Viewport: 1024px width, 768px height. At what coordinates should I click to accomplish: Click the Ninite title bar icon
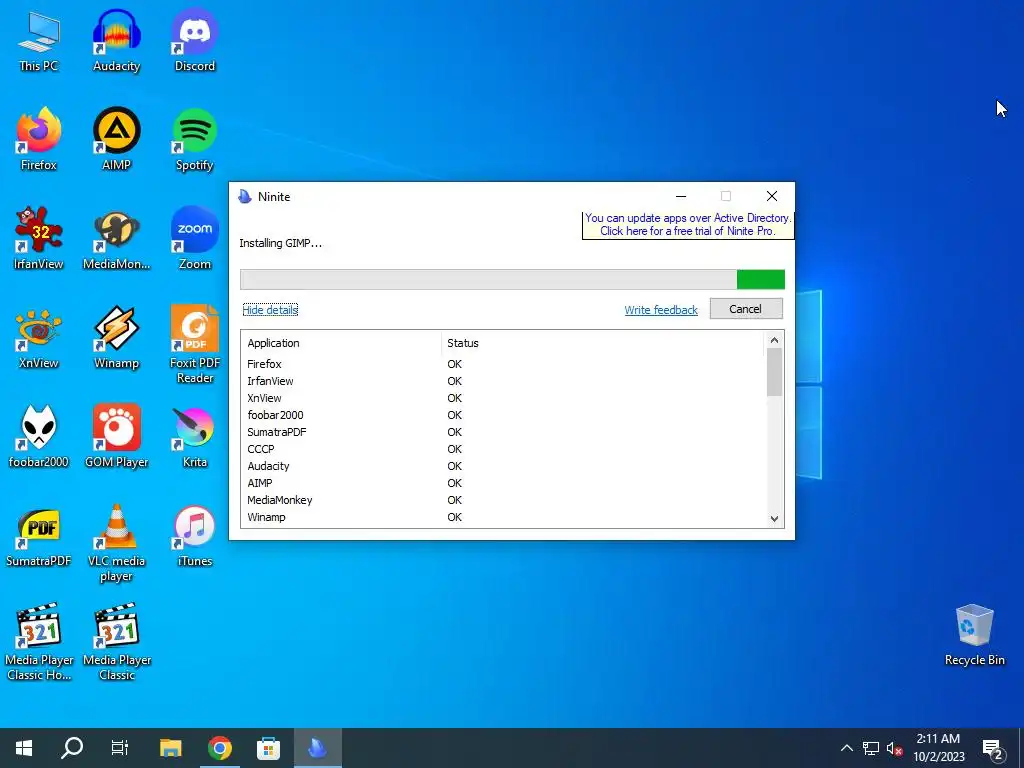[x=245, y=197]
